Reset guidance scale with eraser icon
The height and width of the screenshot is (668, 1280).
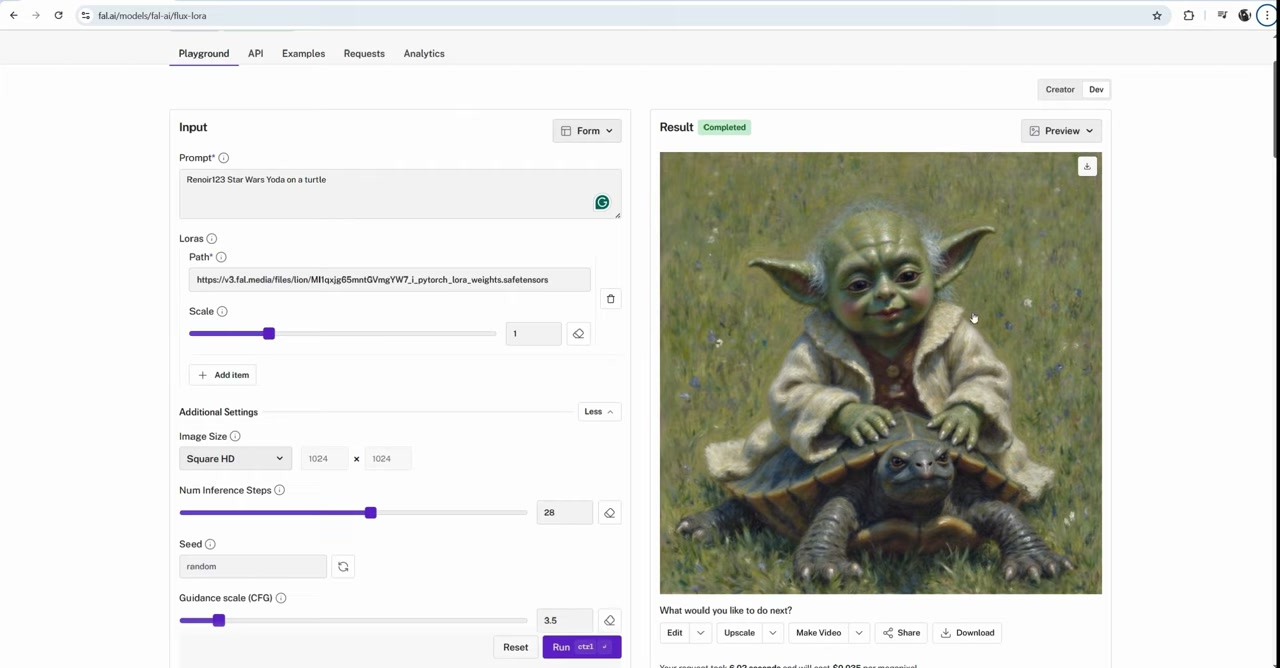(609, 621)
